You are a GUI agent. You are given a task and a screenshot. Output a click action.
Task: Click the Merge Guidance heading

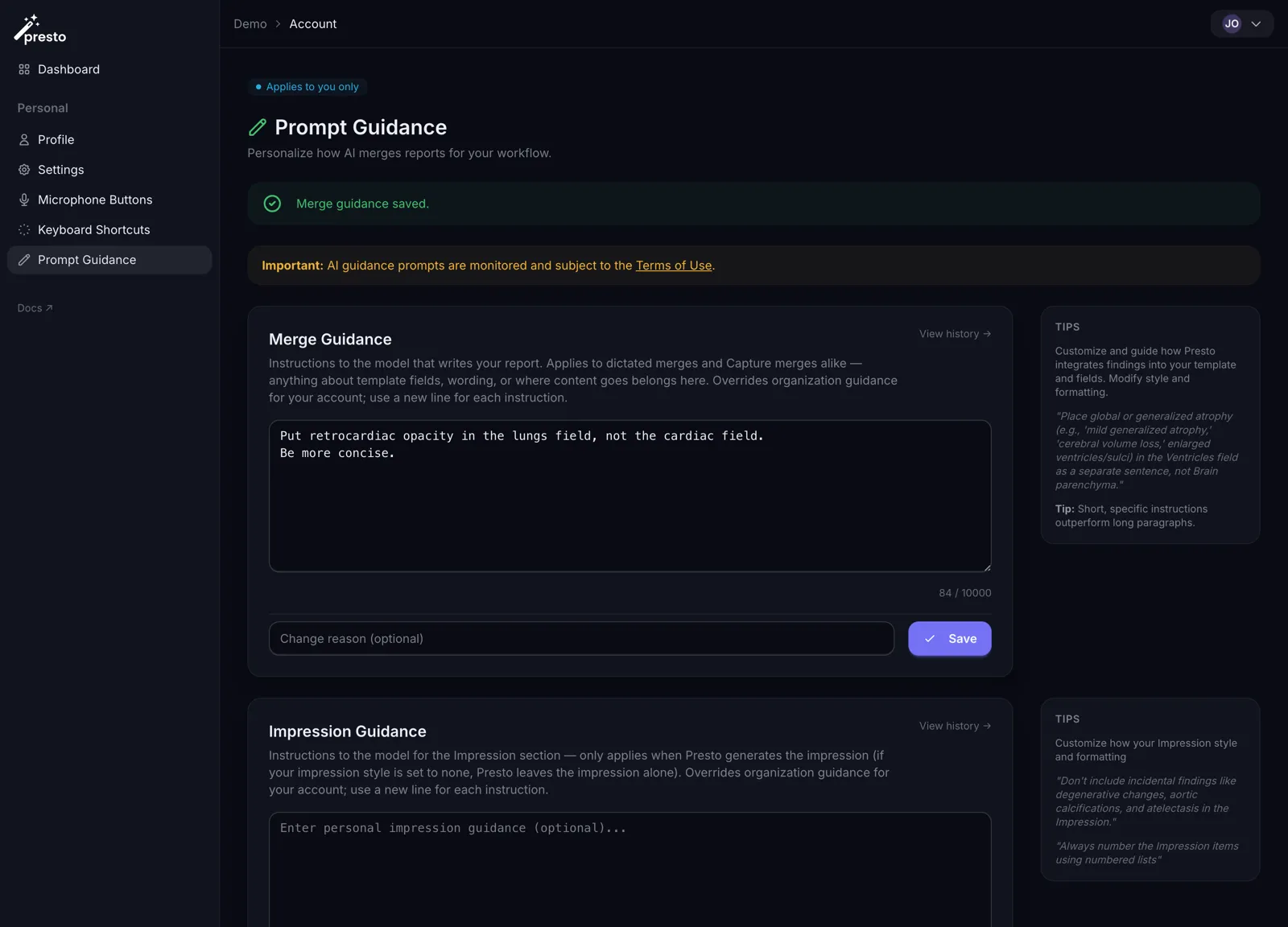pyautogui.click(x=330, y=340)
